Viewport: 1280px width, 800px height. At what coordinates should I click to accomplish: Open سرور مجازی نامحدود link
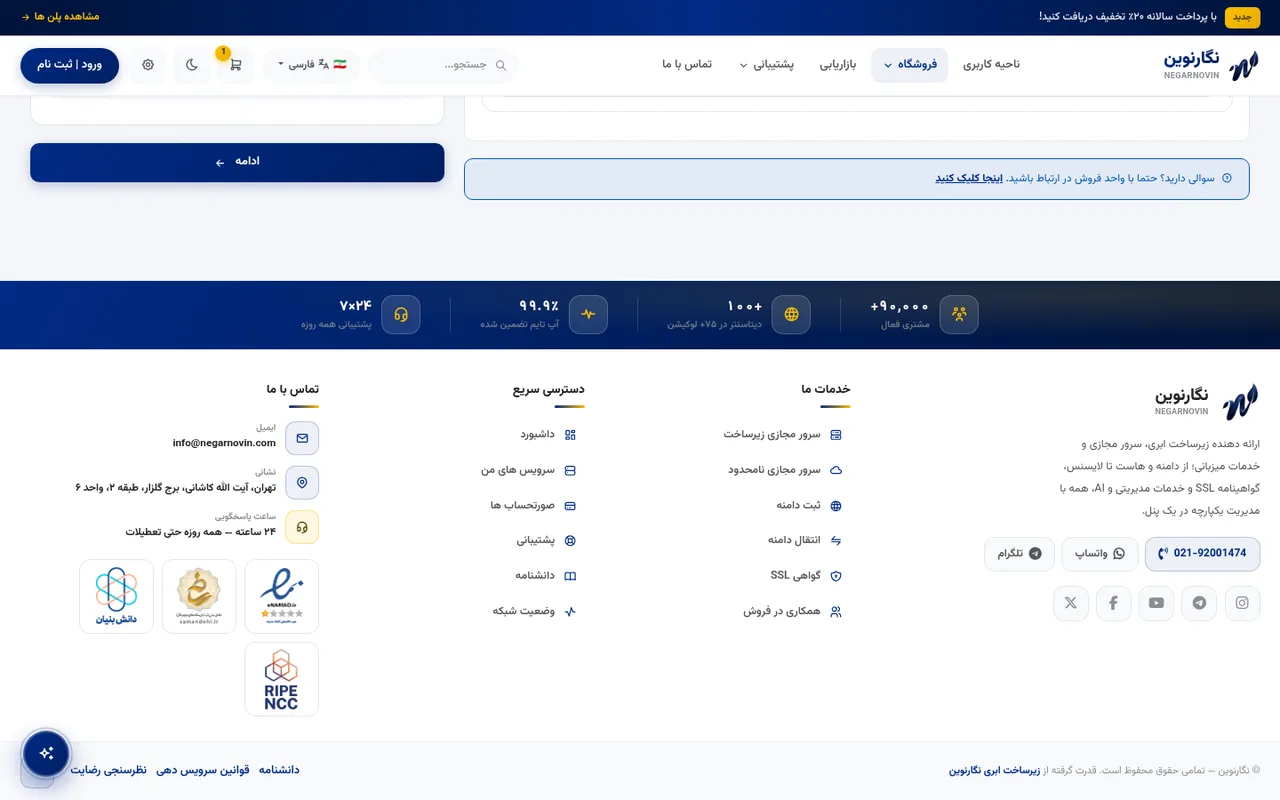[x=785, y=470]
